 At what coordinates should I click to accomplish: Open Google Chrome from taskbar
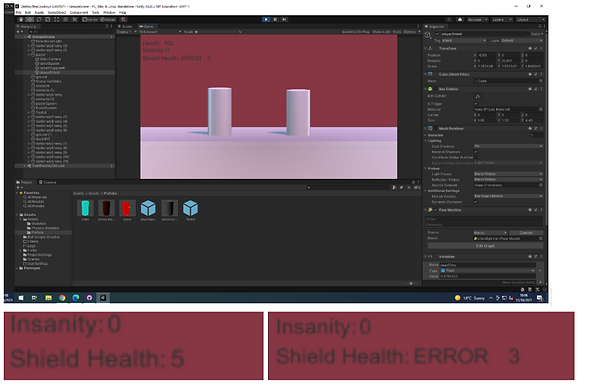click(62, 298)
